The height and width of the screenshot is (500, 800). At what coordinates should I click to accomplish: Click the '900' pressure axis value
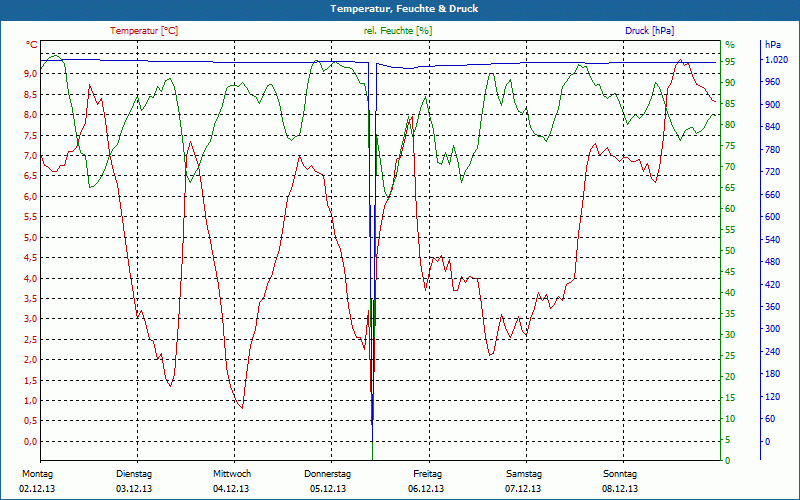773,105
